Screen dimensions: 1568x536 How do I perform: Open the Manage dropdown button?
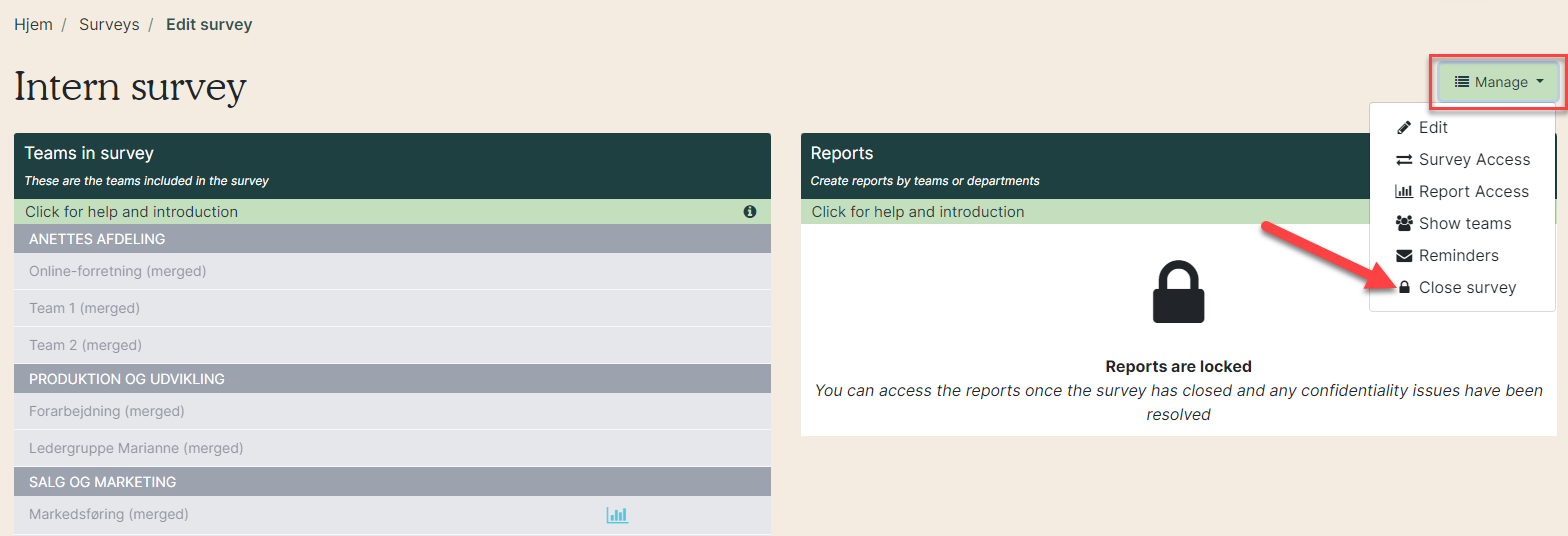click(1498, 82)
